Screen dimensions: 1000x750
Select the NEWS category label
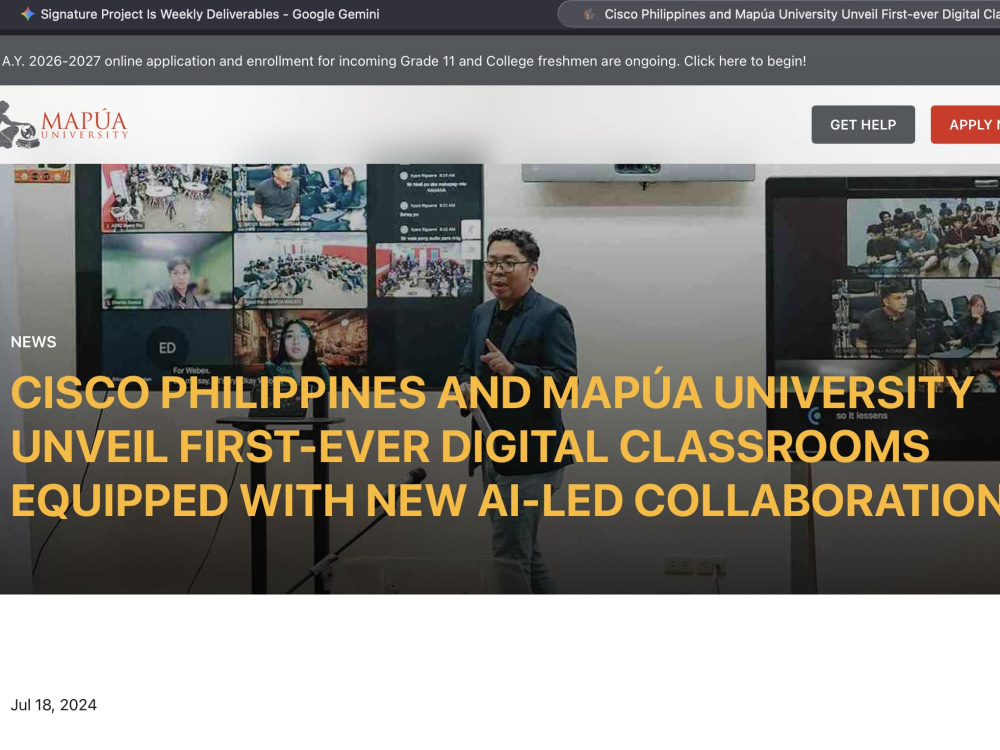[x=33, y=342]
